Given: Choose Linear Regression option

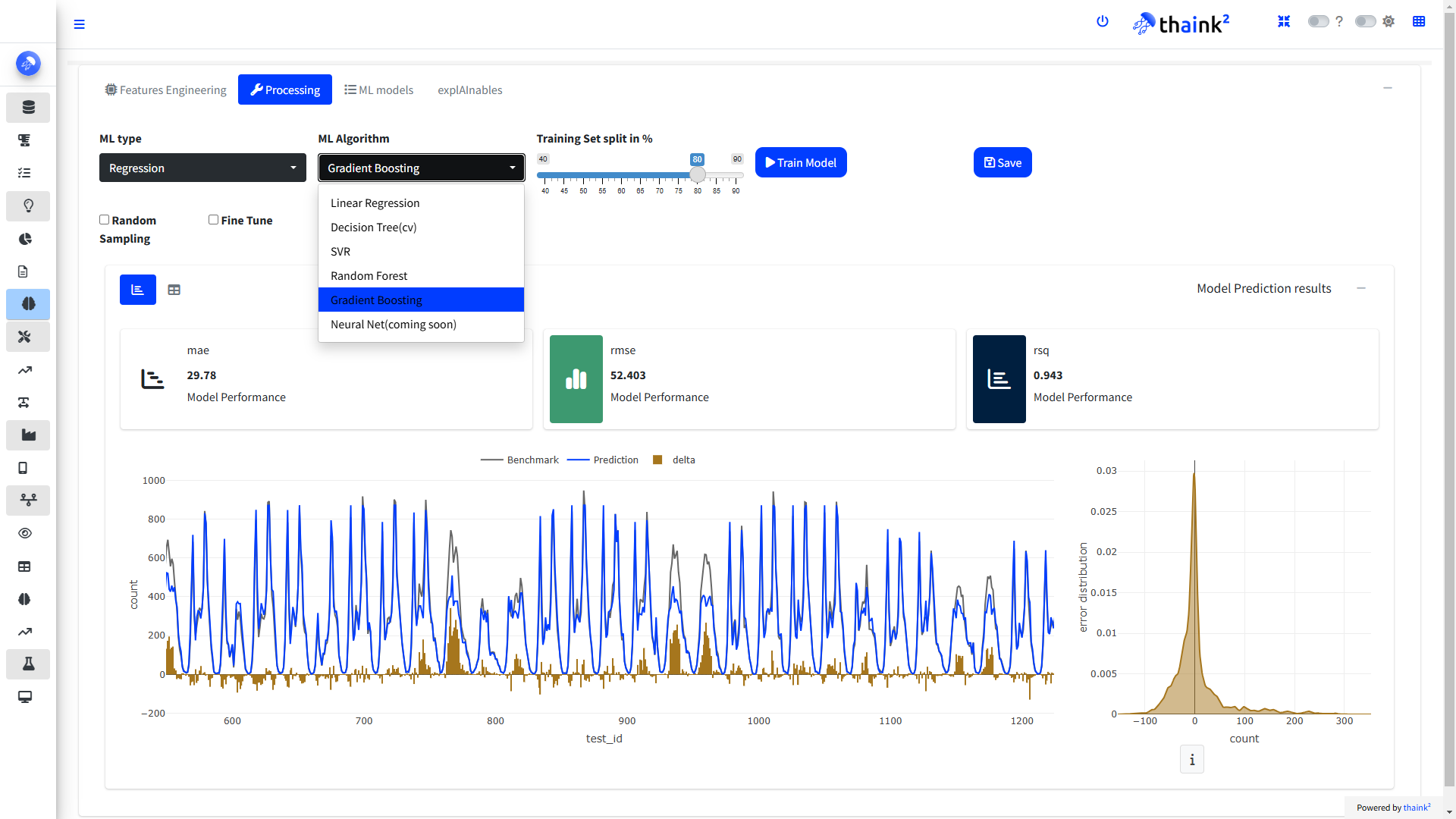Looking at the screenshot, I should [375, 203].
